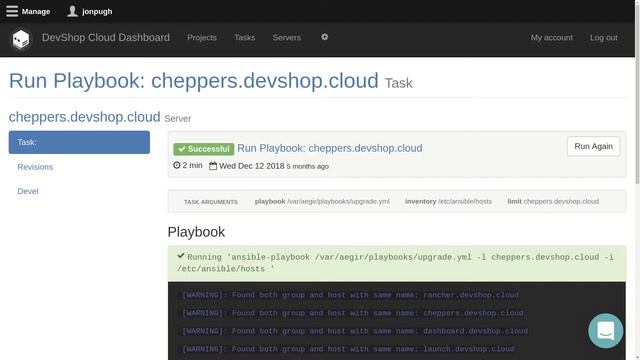640x360 pixels.
Task: Click the Log out link
Action: click(x=603, y=38)
